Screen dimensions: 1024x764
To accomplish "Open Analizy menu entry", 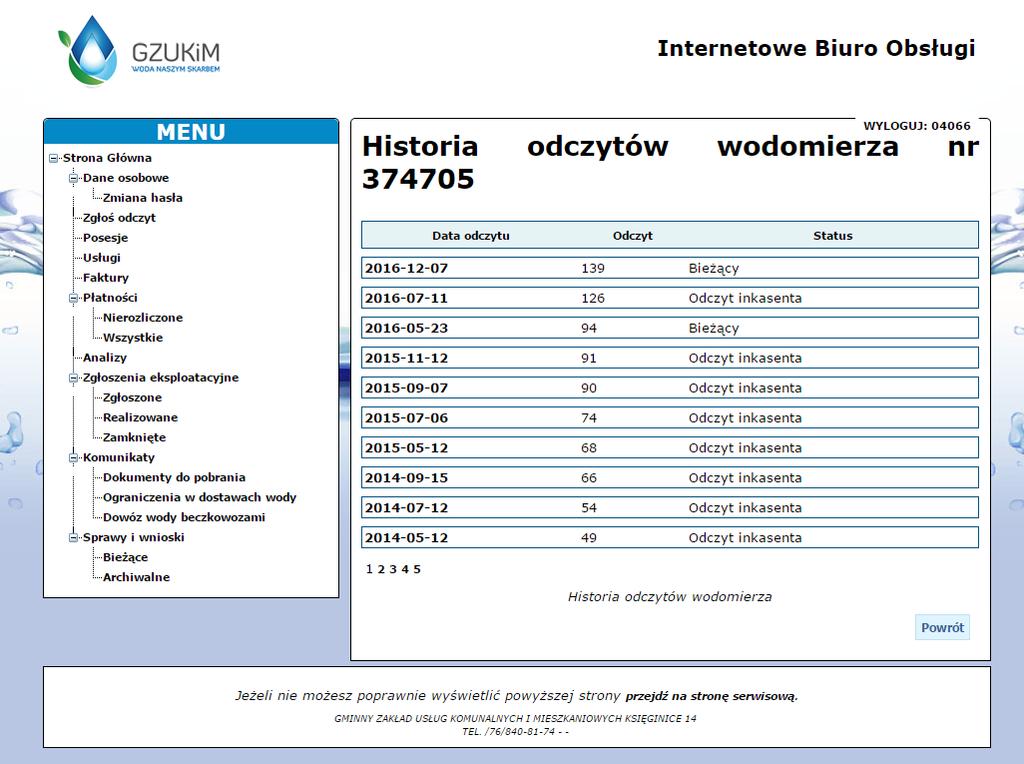I will pyautogui.click(x=105, y=358).
